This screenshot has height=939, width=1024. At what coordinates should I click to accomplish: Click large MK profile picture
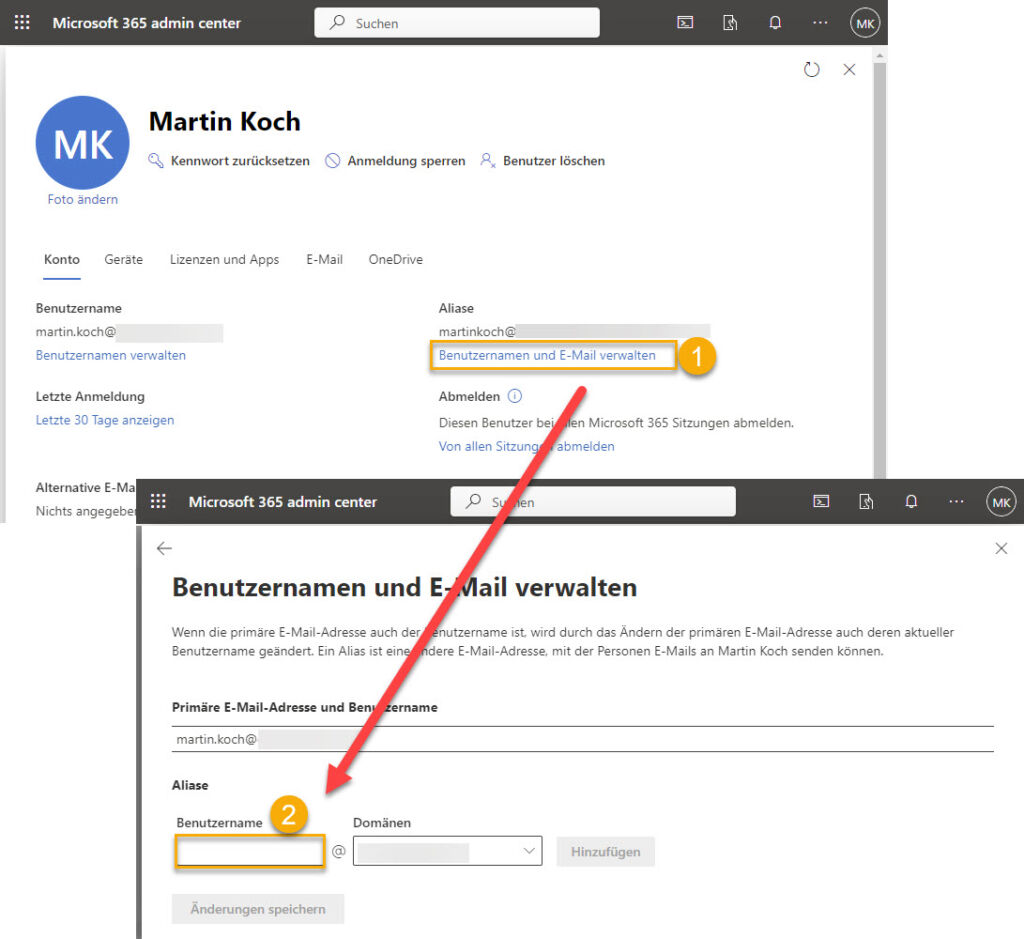(82, 142)
